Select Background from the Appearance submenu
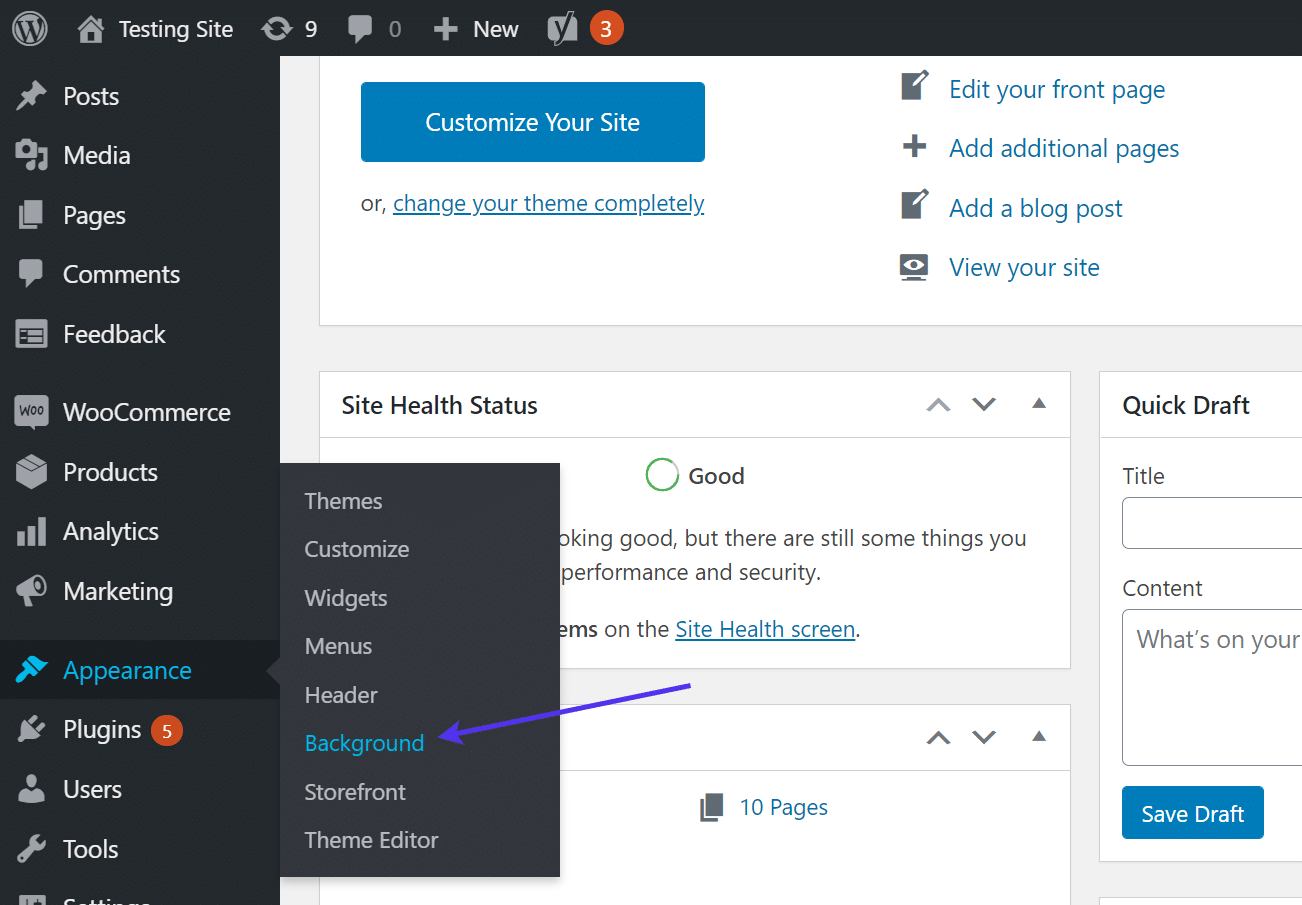Image resolution: width=1302 pixels, height=905 pixels. pyautogui.click(x=363, y=743)
